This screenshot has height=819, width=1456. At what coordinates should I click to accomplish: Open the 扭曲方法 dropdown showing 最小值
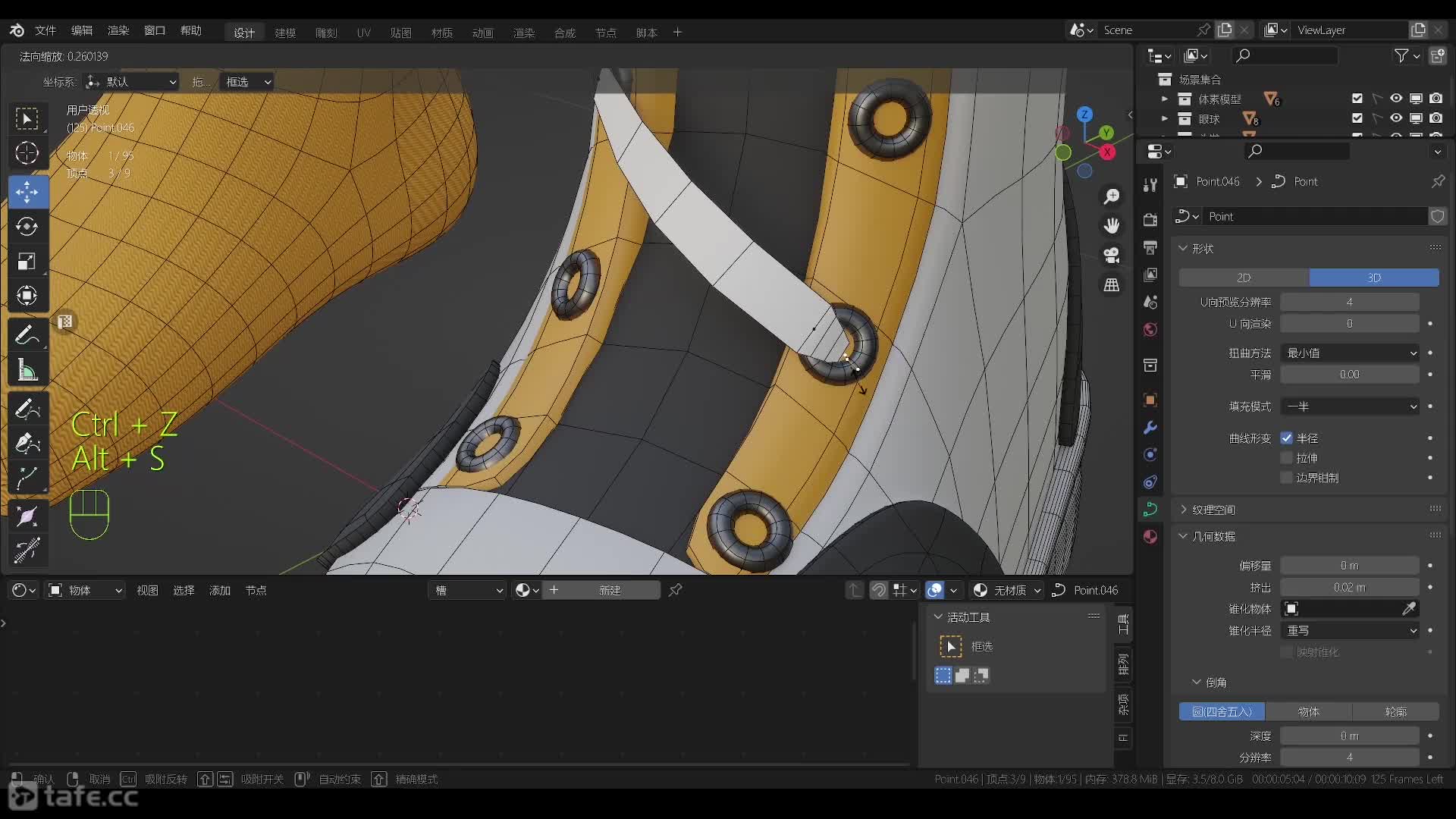tap(1351, 353)
